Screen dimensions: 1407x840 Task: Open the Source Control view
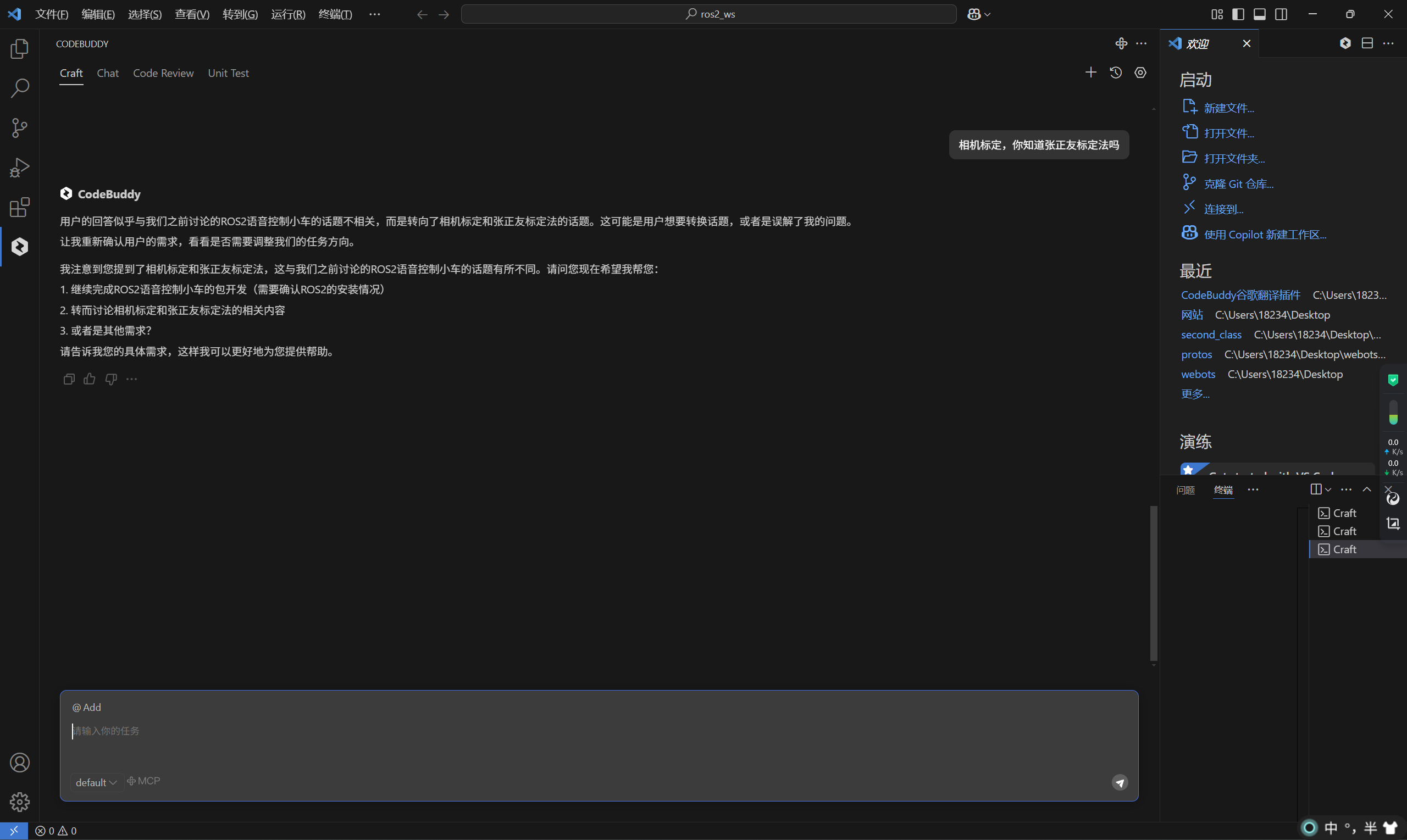19,128
